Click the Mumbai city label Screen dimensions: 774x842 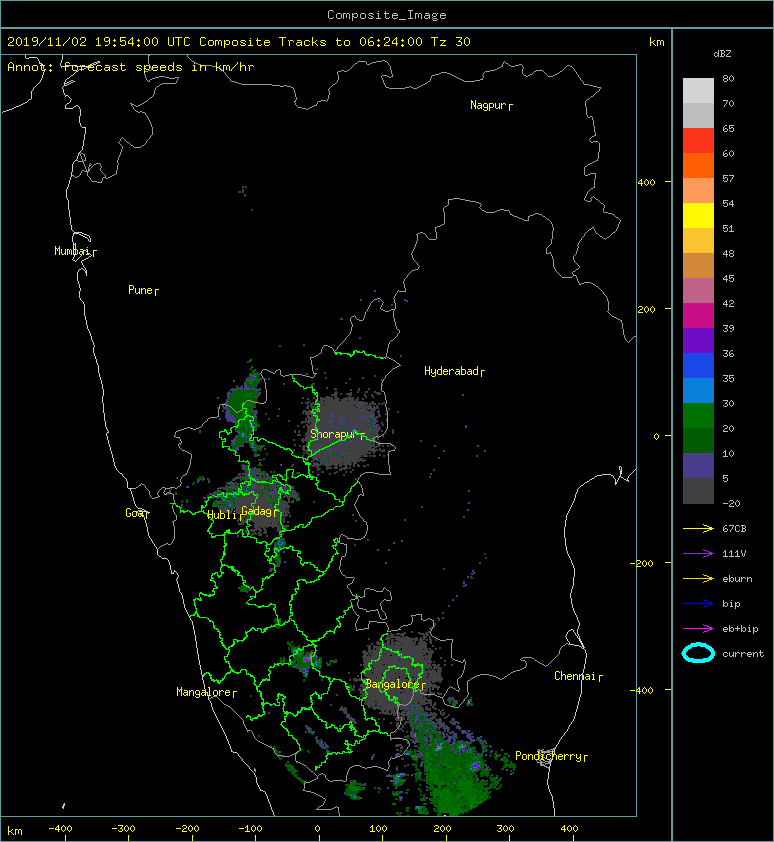[72, 251]
